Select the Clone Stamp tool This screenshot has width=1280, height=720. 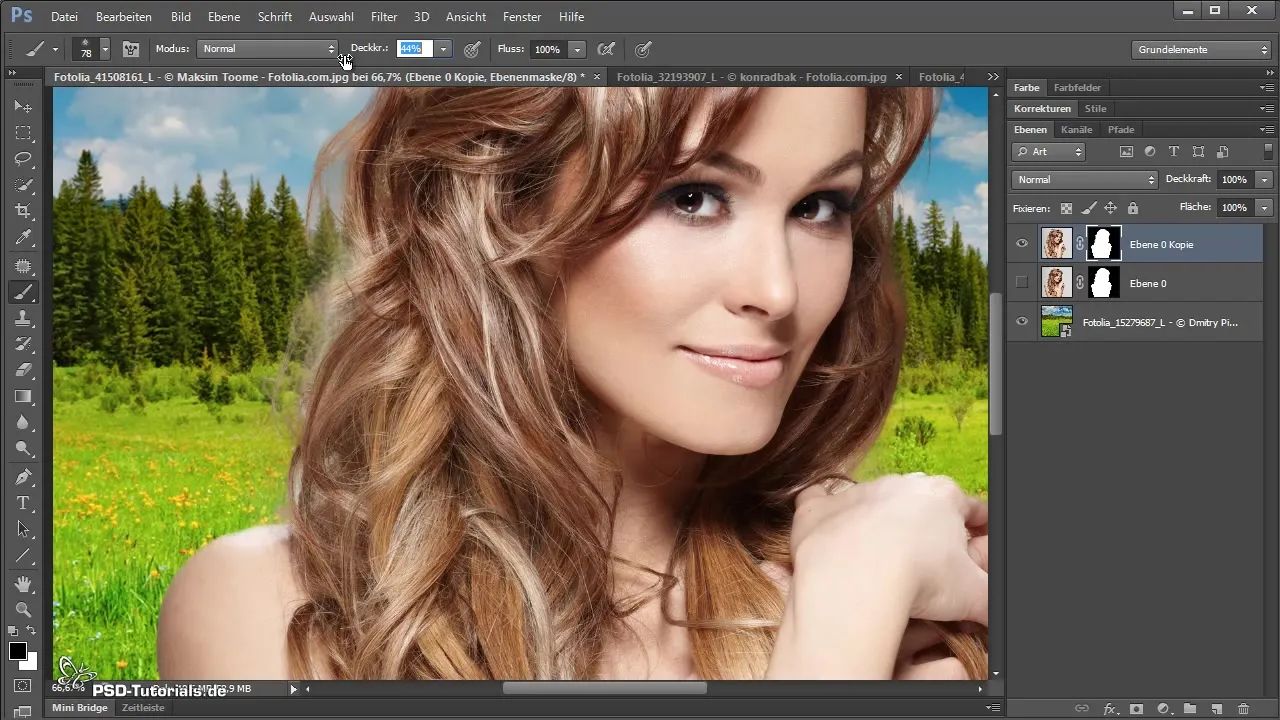pos(23,318)
